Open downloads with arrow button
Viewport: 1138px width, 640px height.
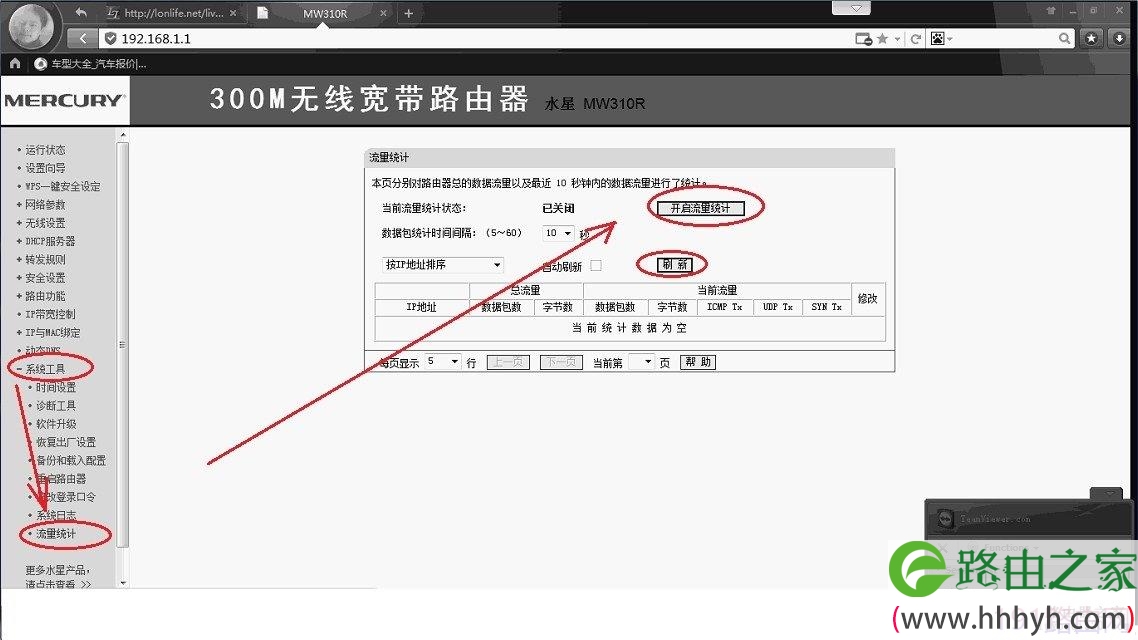pyautogui.click(x=1120, y=38)
